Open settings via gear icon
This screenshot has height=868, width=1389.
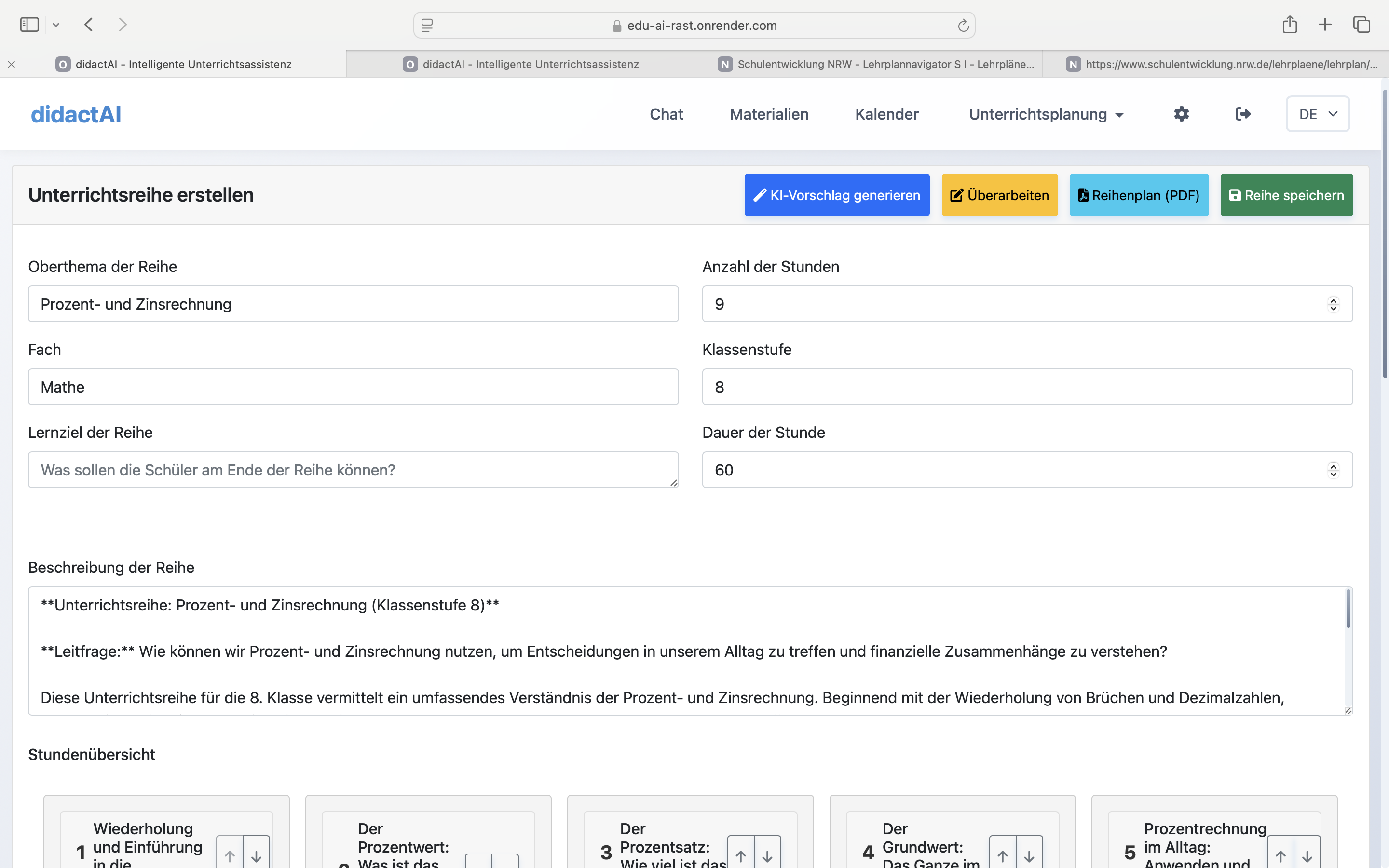[1181, 114]
